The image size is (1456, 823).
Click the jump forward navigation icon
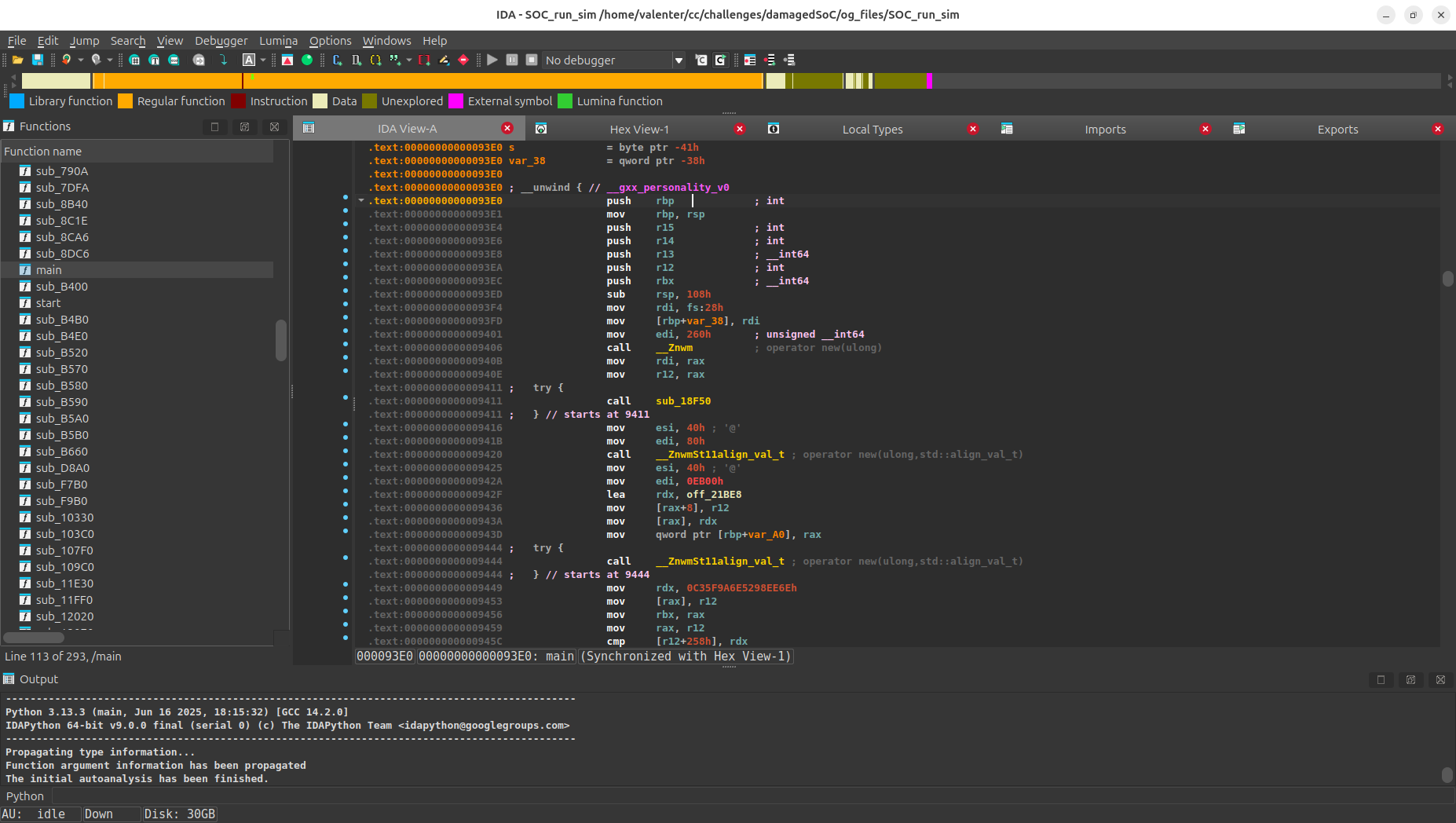click(x=96, y=60)
